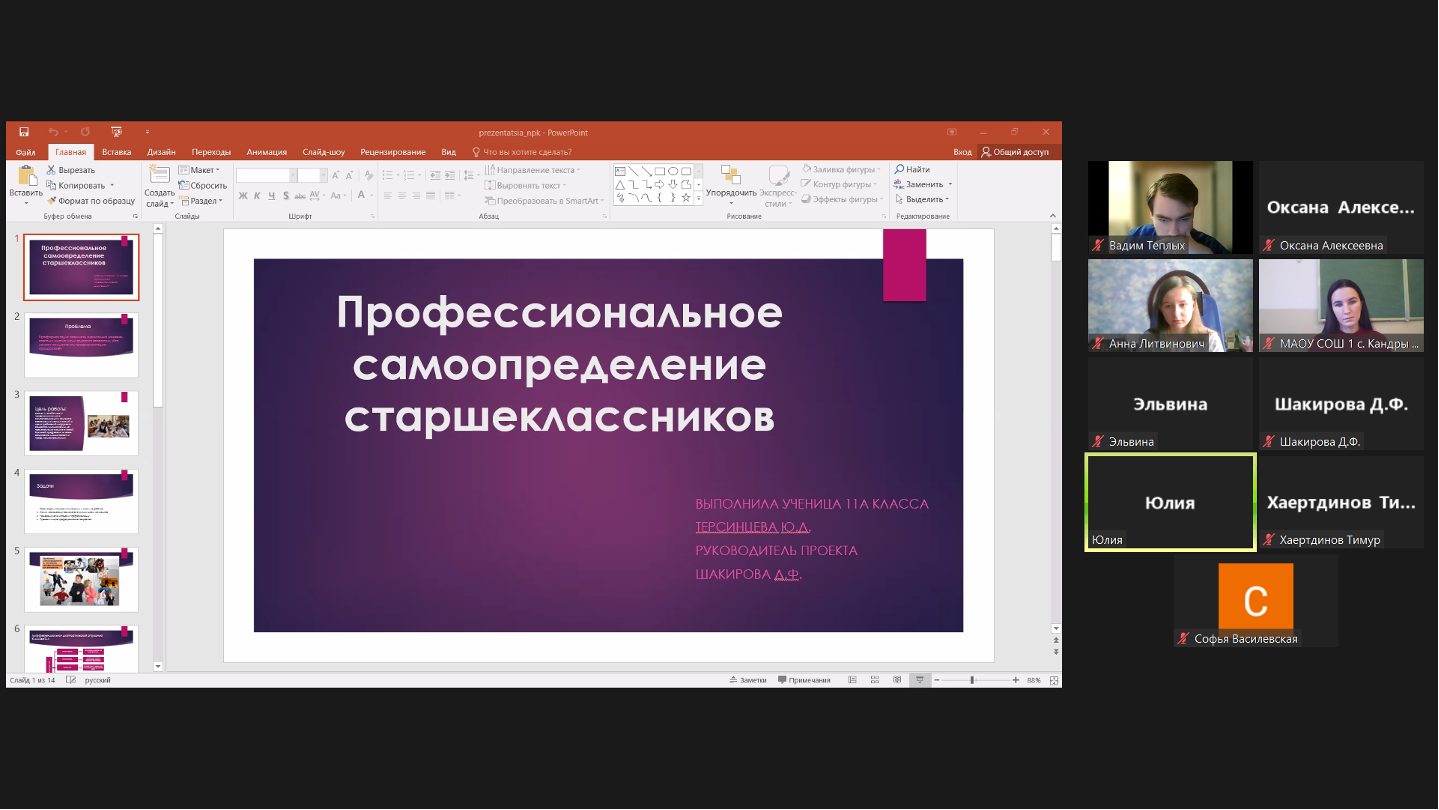Click the Sign in (Вход) link

coord(962,152)
